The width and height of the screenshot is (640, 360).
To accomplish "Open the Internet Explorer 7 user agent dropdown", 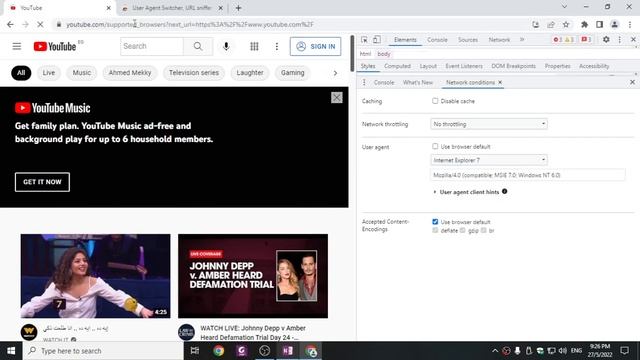I will [489, 160].
